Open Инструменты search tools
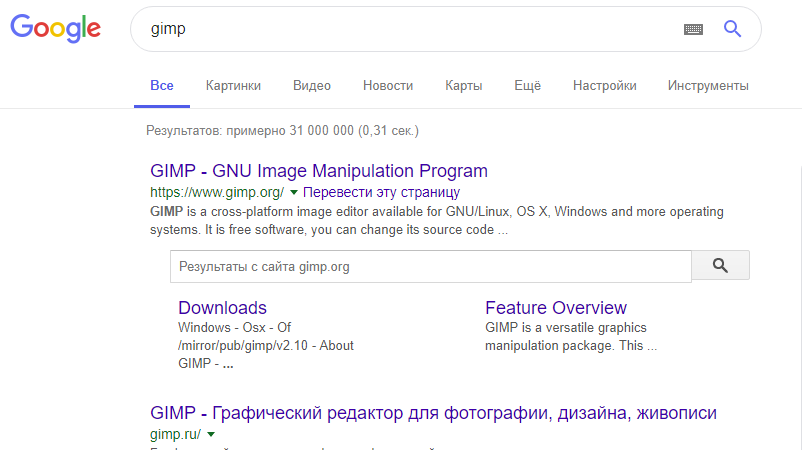 [x=708, y=85]
